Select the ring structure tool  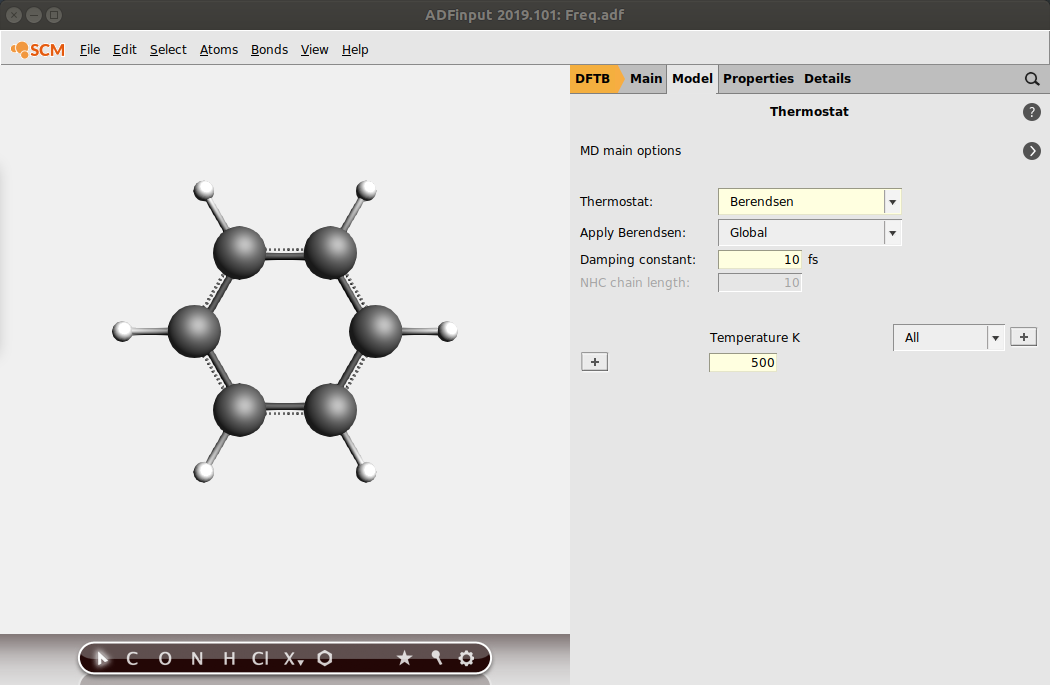(x=325, y=658)
